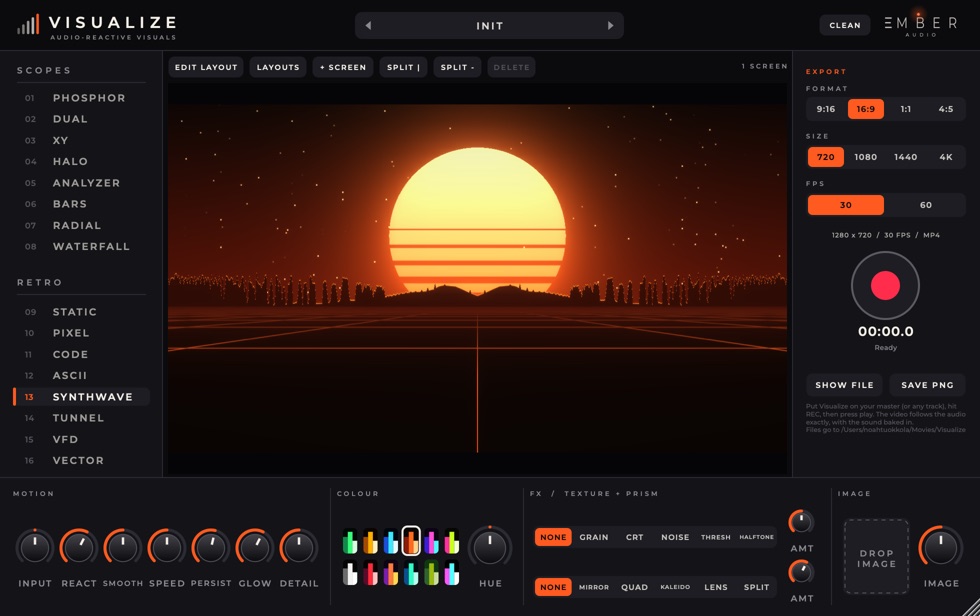Enable the KALEIDO prism effect
Viewport: 980px width, 616px height.
point(675,587)
